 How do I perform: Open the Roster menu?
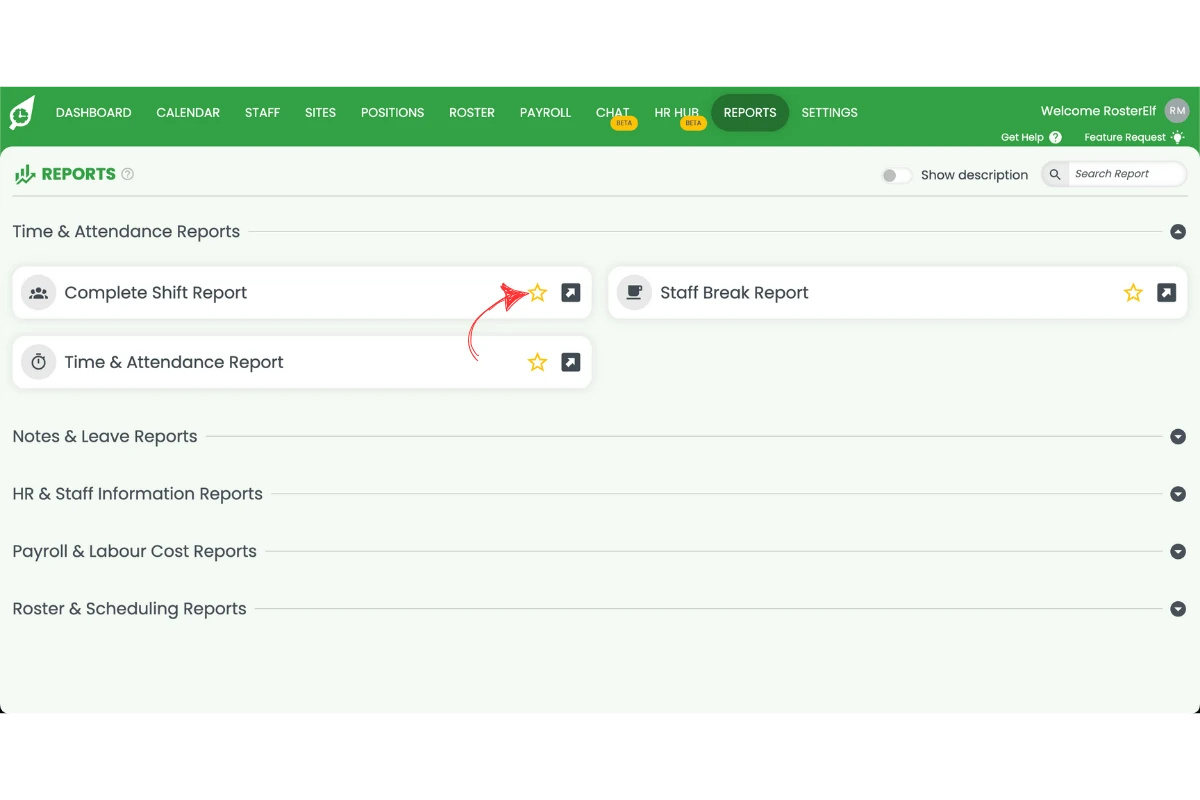point(472,113)
